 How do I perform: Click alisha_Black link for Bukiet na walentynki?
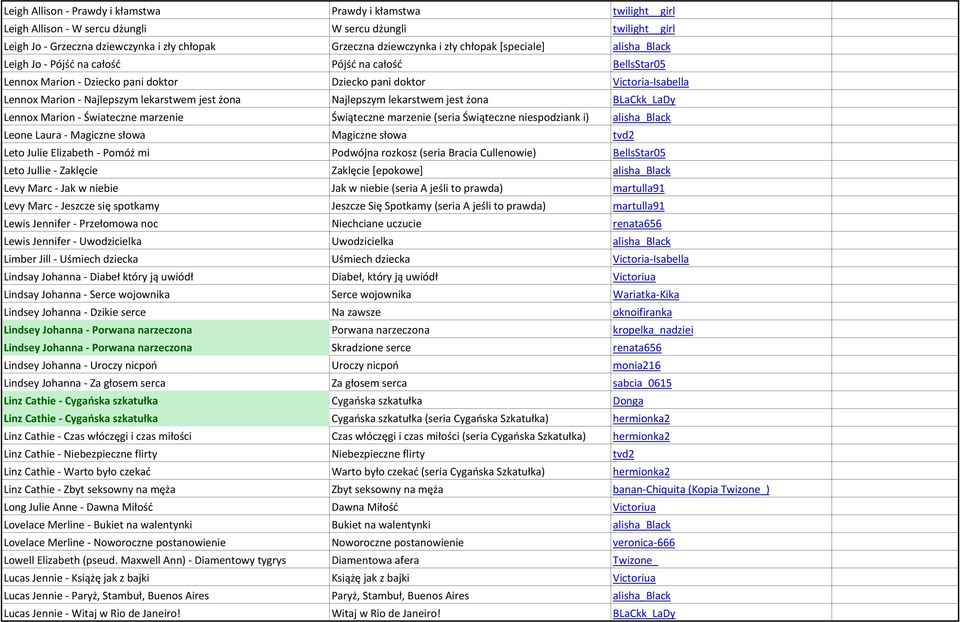(x=642, y=526)
